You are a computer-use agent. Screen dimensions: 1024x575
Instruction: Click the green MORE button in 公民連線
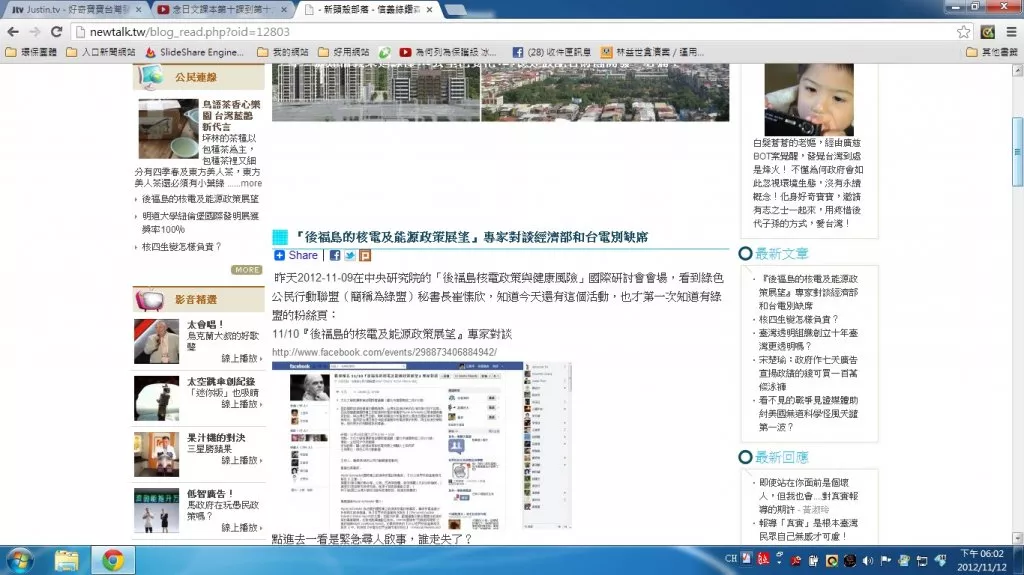click(246, 270)
